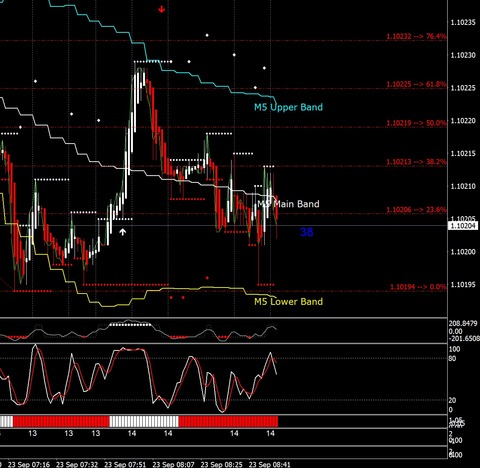Click the 23 Sep 08:41 time label
The image size is (480, 468).
pos(270,464)
